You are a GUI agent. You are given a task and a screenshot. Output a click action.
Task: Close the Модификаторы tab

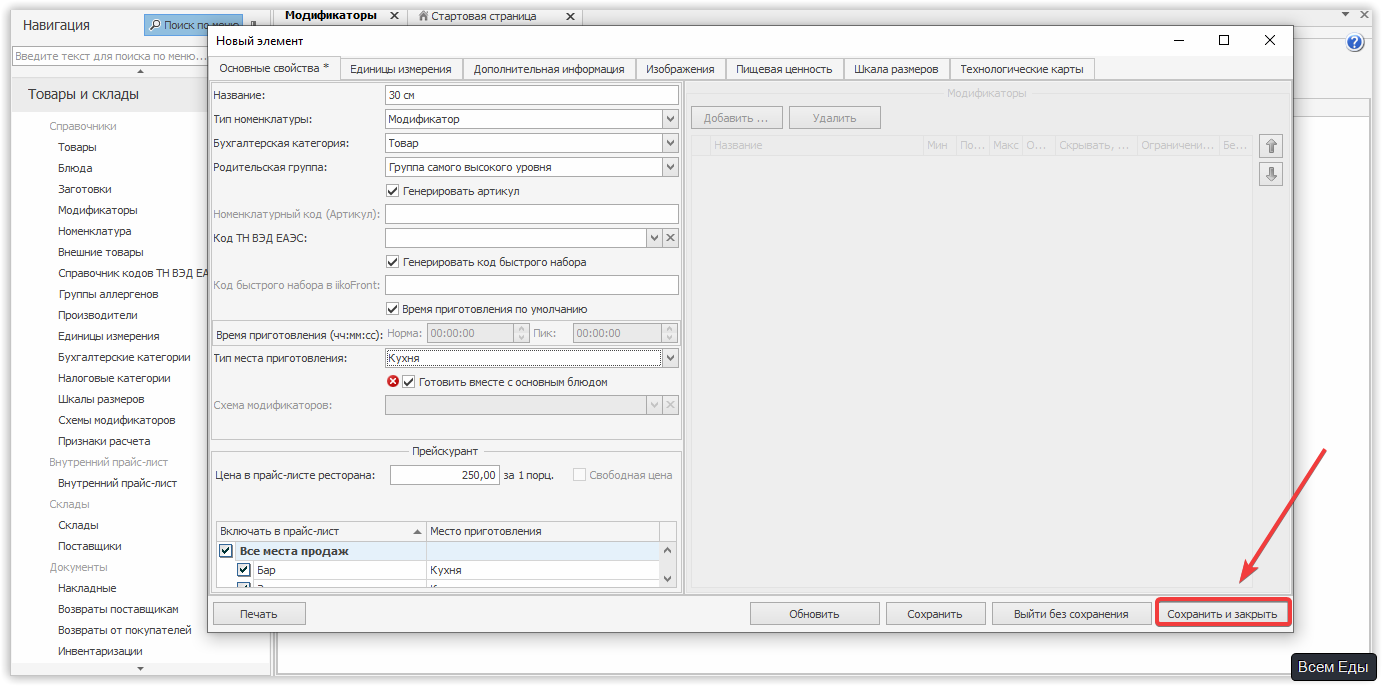coord(393,16)
